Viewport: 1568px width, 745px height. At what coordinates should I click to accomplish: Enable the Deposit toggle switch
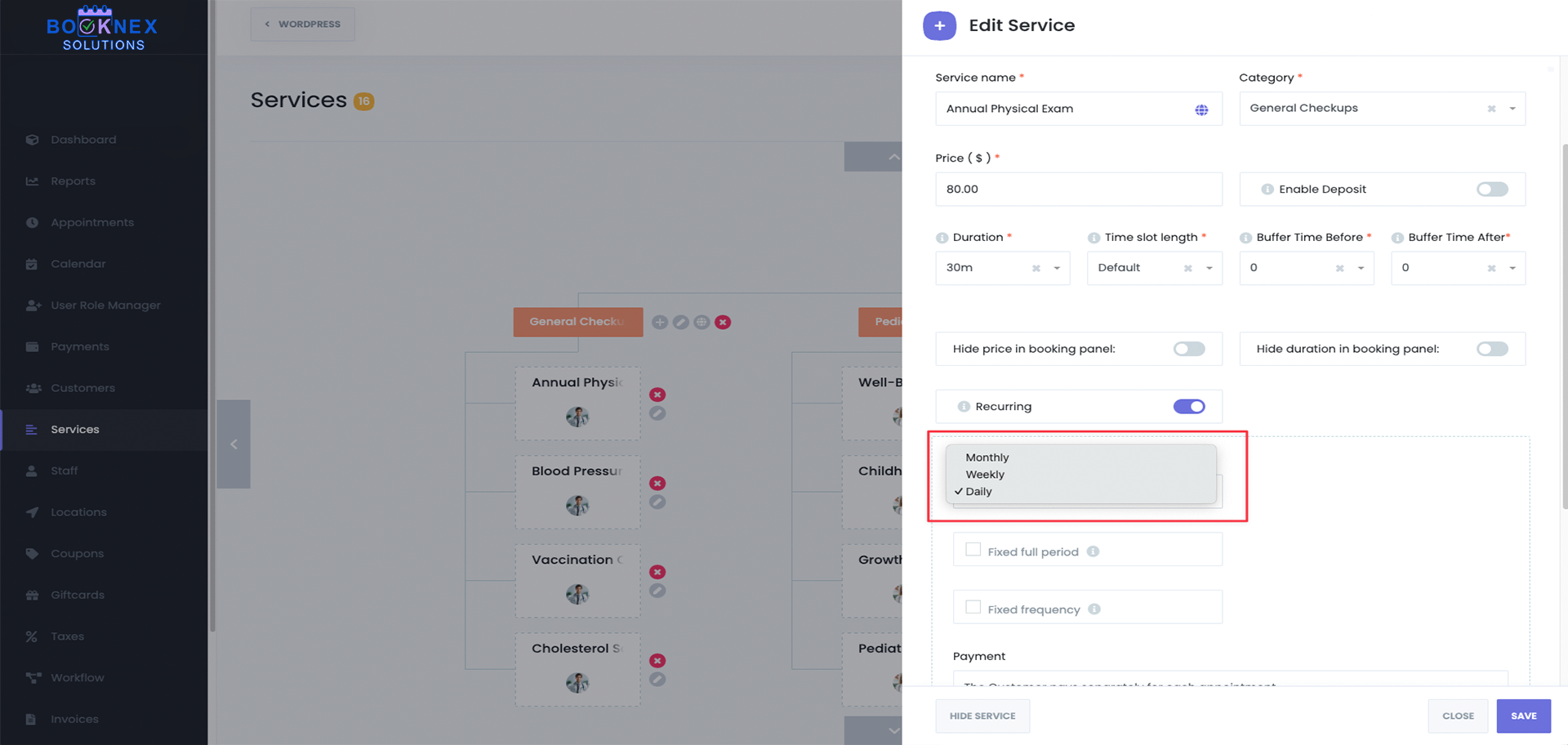(1491, 190)
